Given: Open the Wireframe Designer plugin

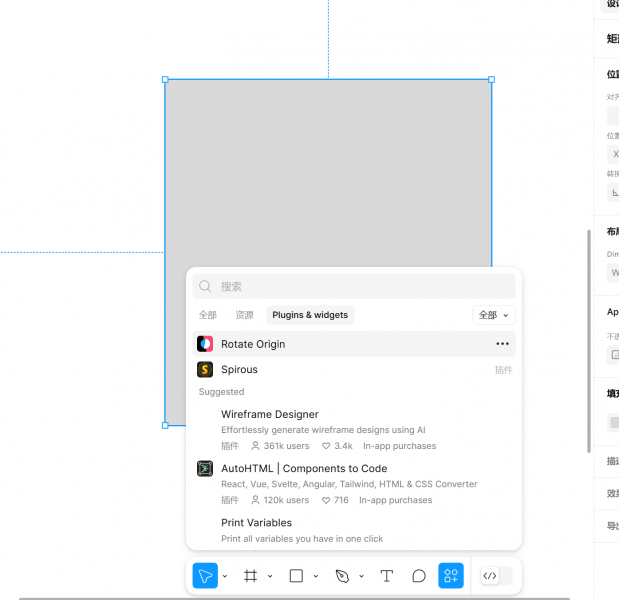Looking at the screenshot, I should (354, 430).
